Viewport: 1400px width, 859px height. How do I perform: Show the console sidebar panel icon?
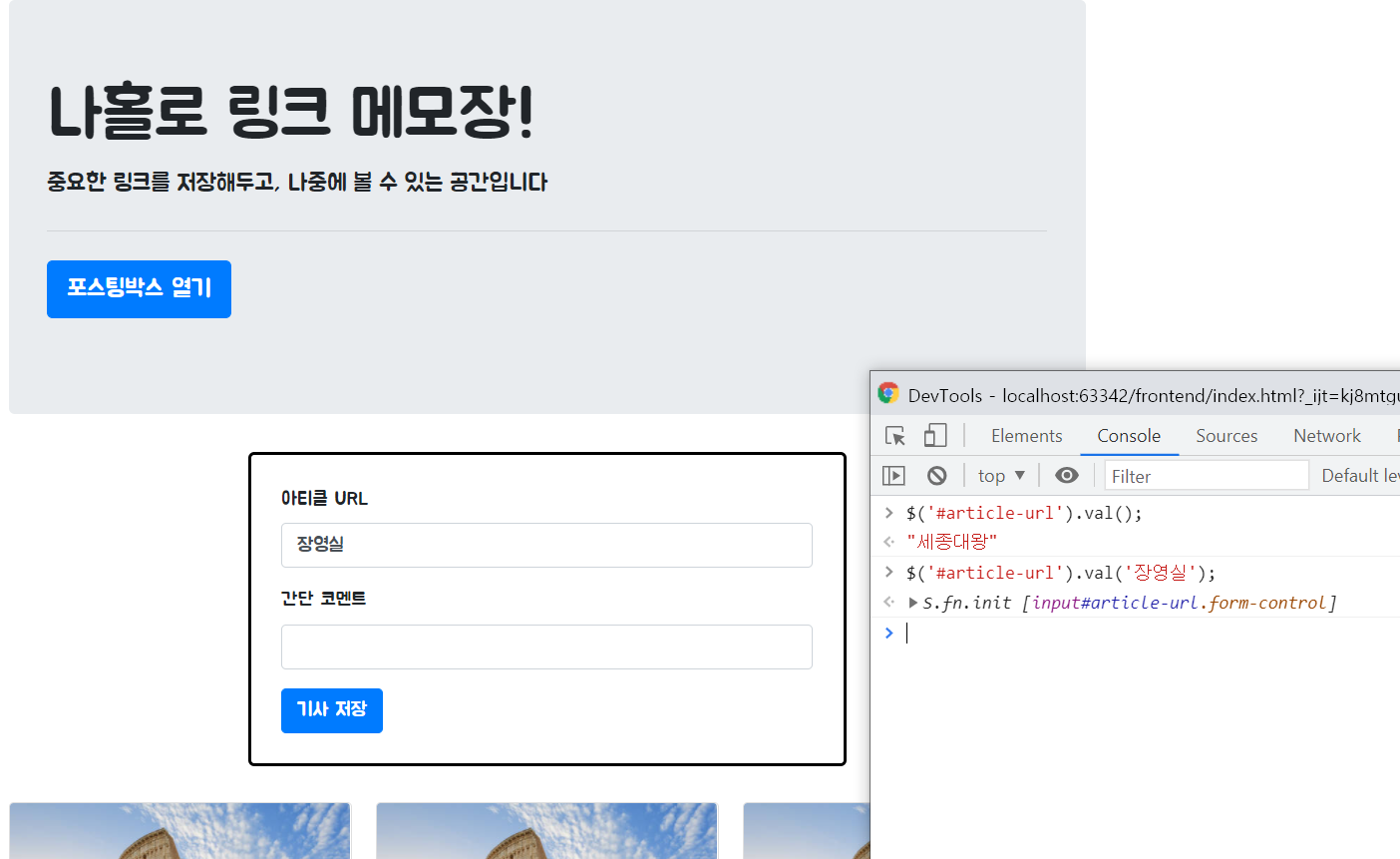[893, 476]
